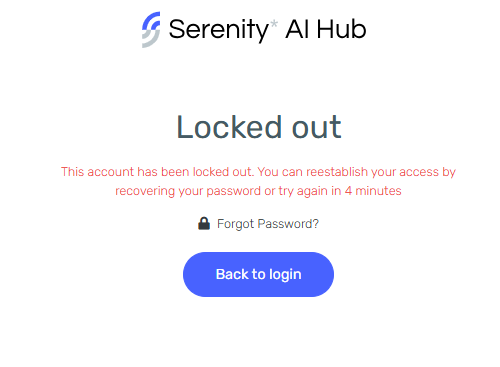
Task: Click the 'recovering your password' phrase
Action: pyautogui.click(x=188, y=191)
